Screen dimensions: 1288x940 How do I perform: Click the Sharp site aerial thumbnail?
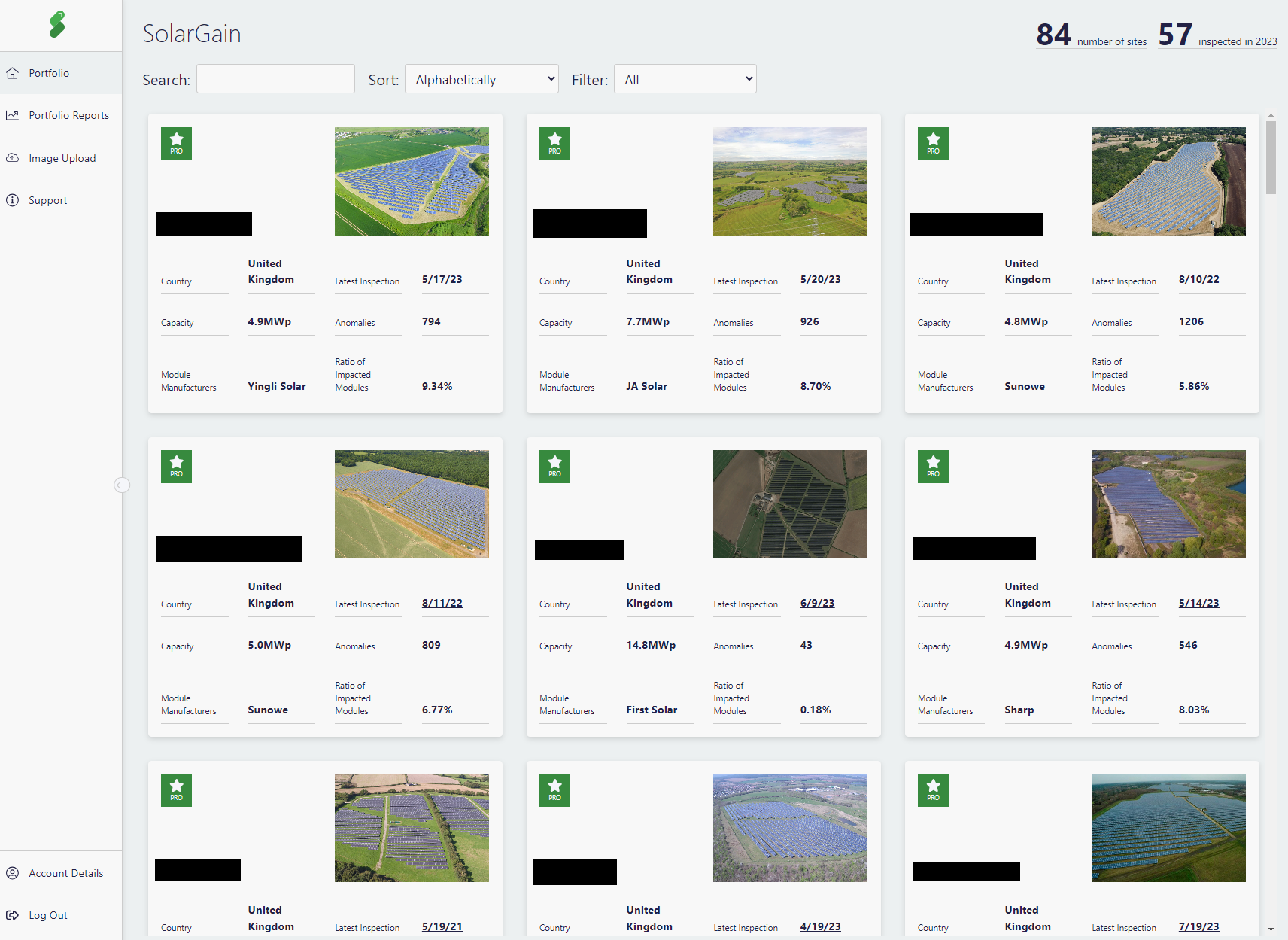[x=1168, y=504]
